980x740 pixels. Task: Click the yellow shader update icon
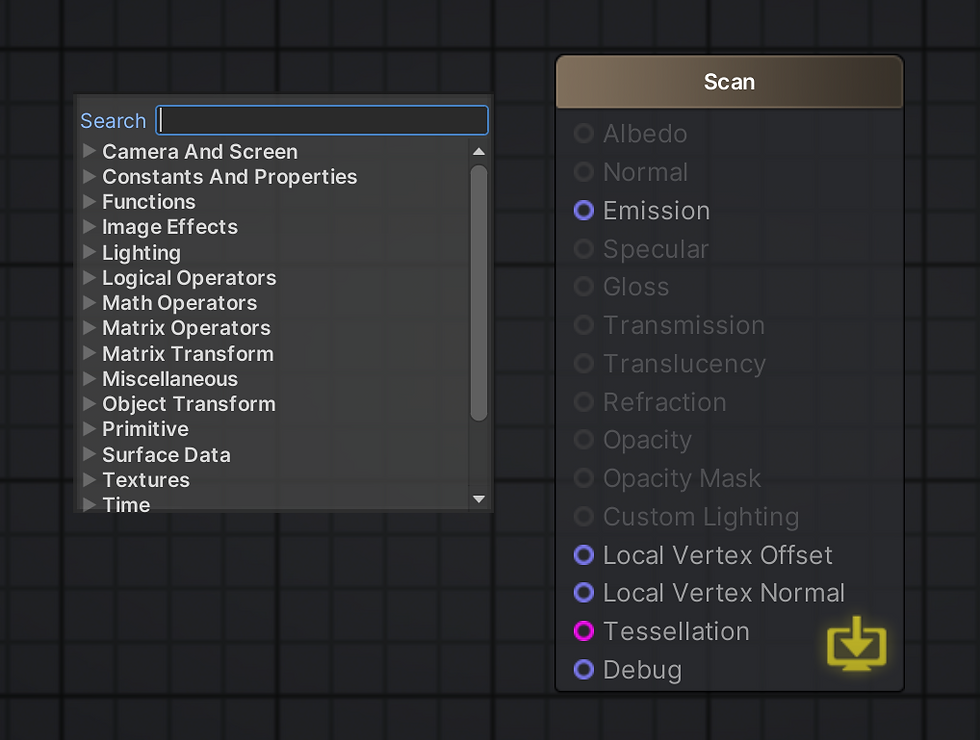coord(856,644)
